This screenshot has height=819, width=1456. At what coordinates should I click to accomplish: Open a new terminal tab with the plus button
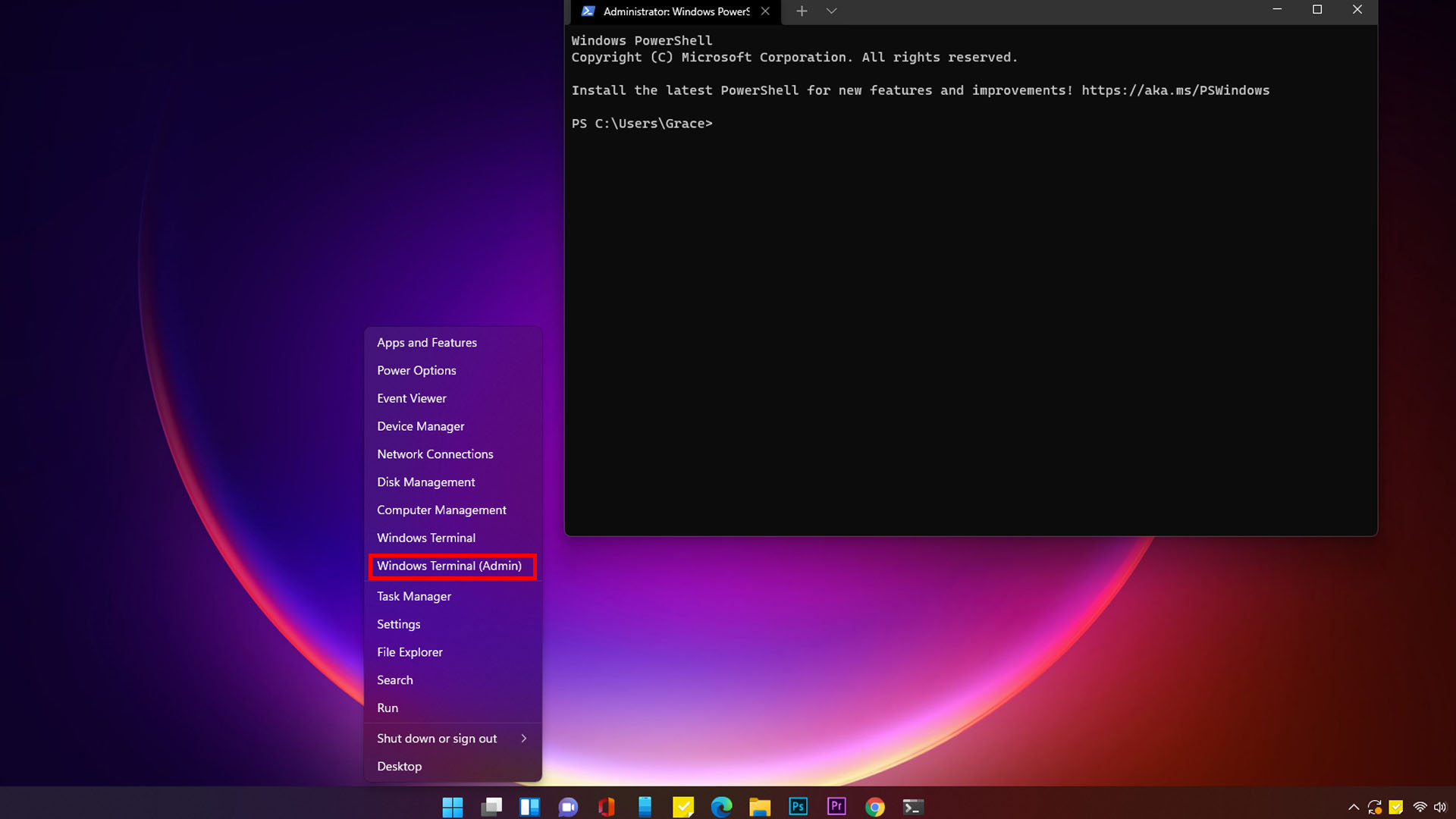tap(802, 11)
